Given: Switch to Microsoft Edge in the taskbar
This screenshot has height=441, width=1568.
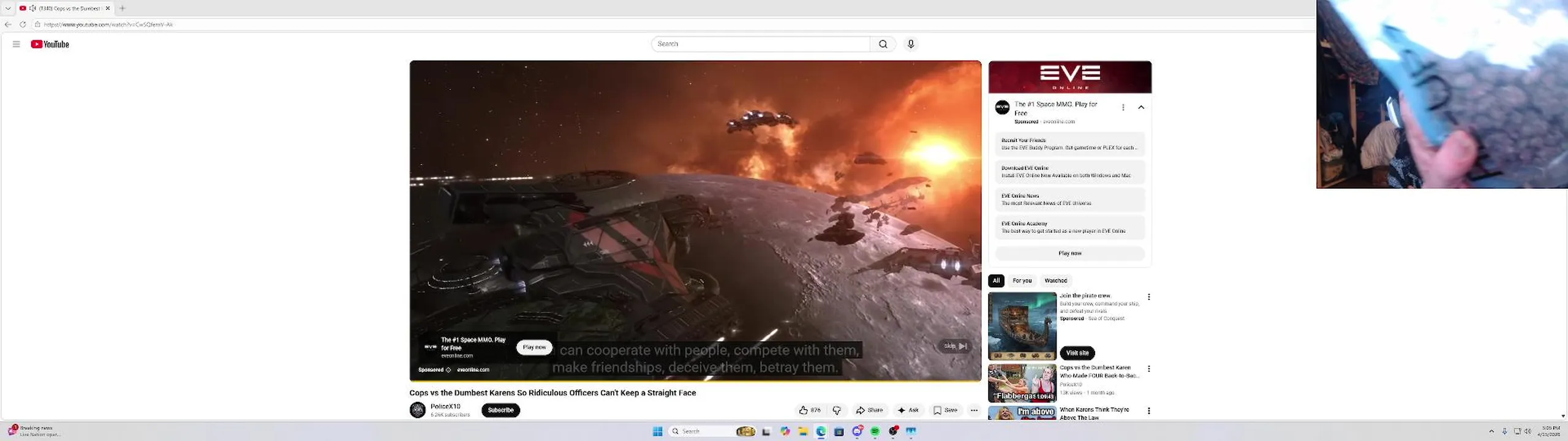Looking at the screenshot, I should pos(821,431).
